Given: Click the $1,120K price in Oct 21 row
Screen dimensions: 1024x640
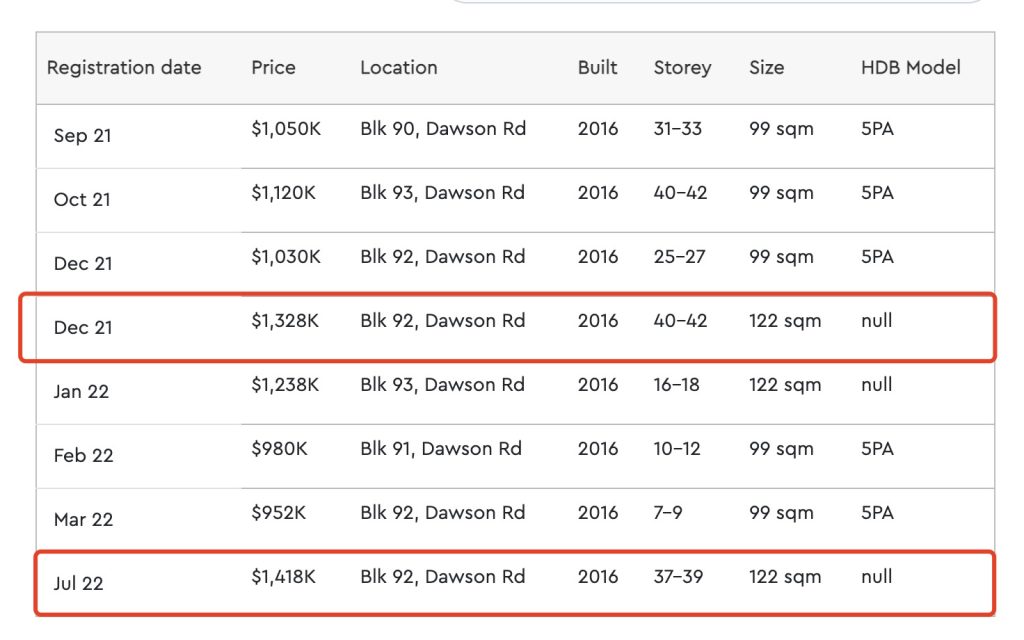Looking at the screenshot, I should click(x=283, y=193).
